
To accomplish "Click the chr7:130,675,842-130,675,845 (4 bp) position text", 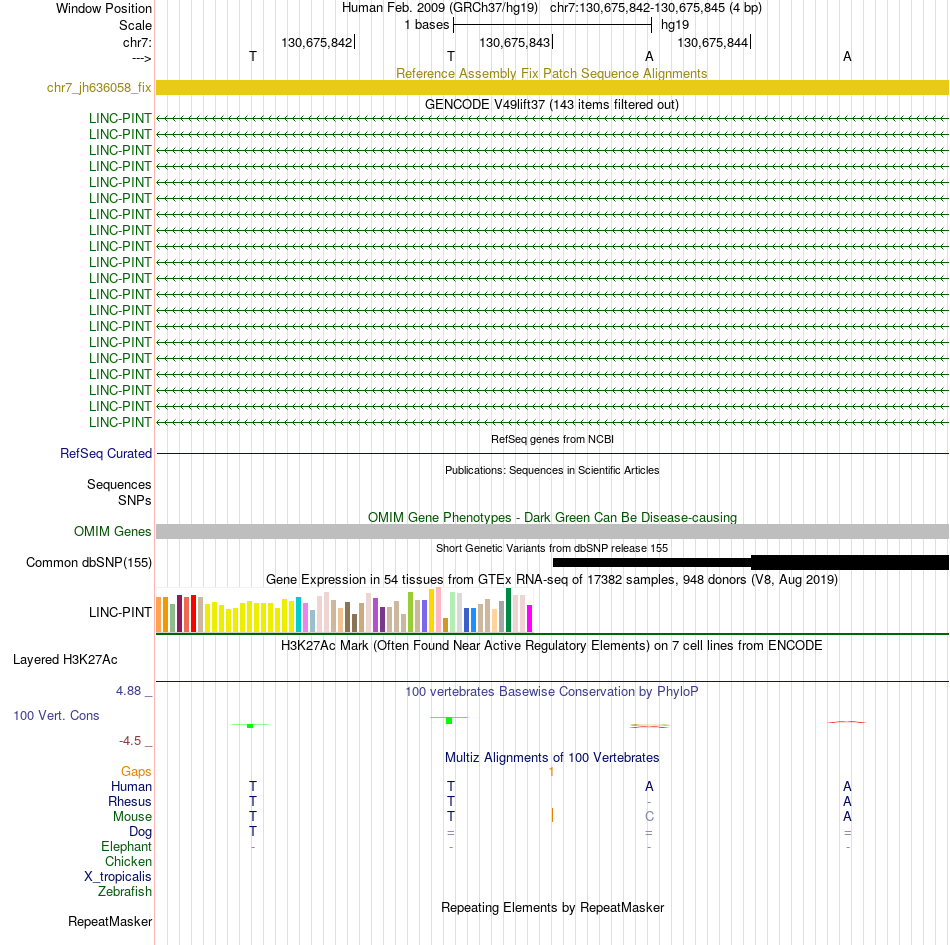I will point(656,8).
